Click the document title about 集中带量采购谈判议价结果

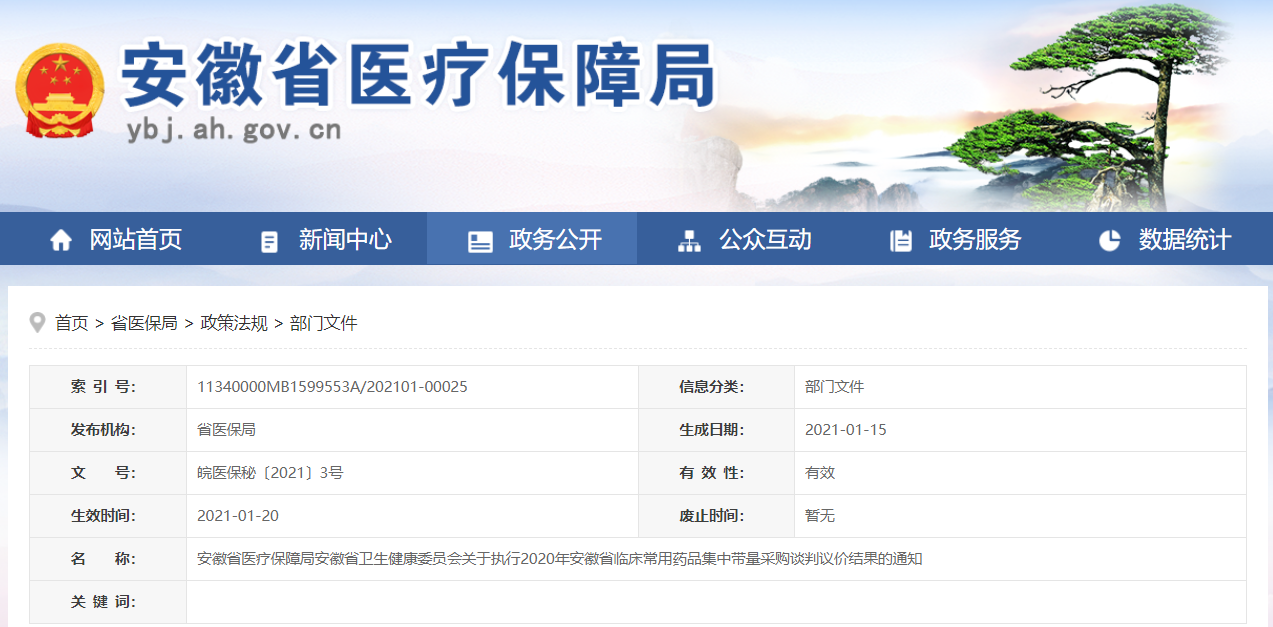pyautogui.click(x=560, y=559)
